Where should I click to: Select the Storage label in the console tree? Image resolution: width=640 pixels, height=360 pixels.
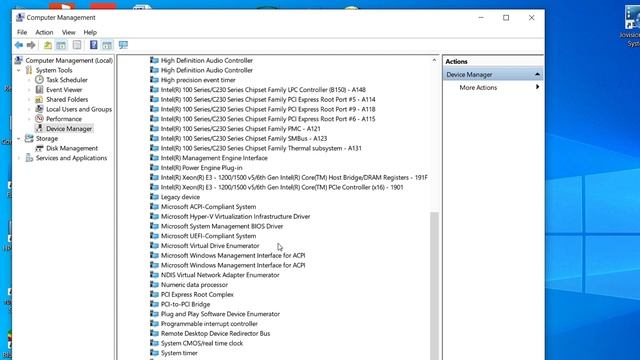click(x=47, y=138)
